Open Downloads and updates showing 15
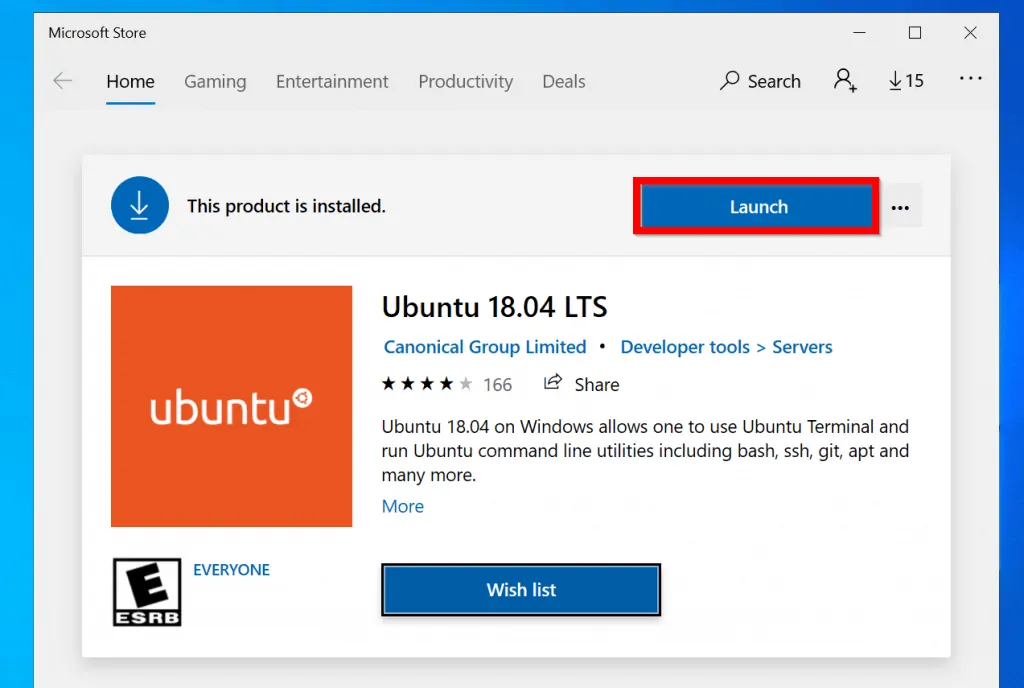The image size is (1024, 688). click(x=906, y=81)
